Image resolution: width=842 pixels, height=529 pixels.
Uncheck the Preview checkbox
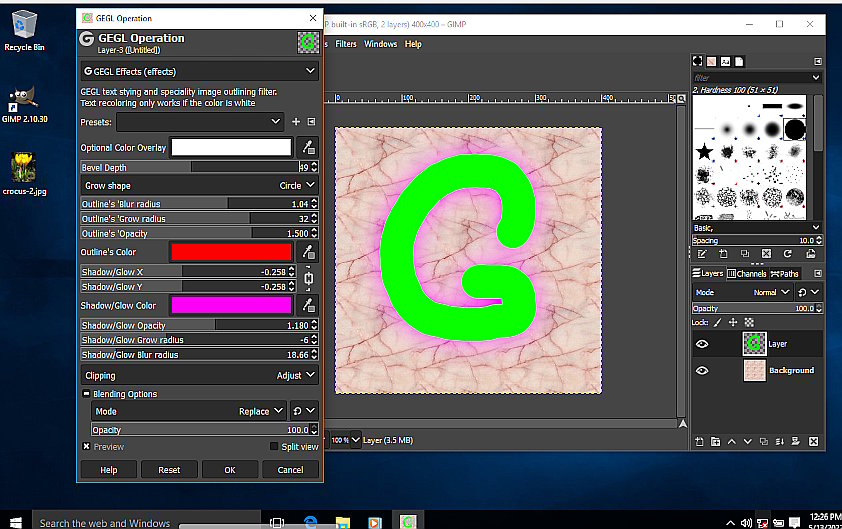tap(86, 446)
